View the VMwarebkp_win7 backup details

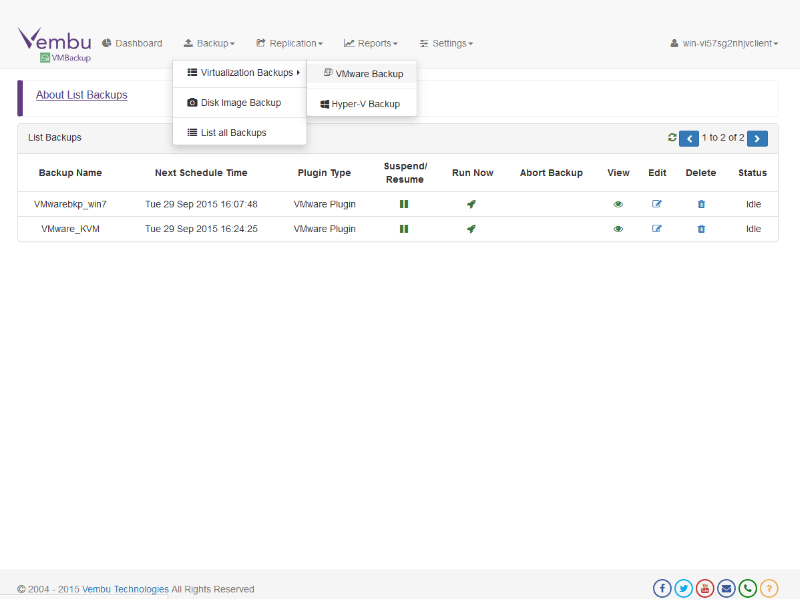coord(618,204)
